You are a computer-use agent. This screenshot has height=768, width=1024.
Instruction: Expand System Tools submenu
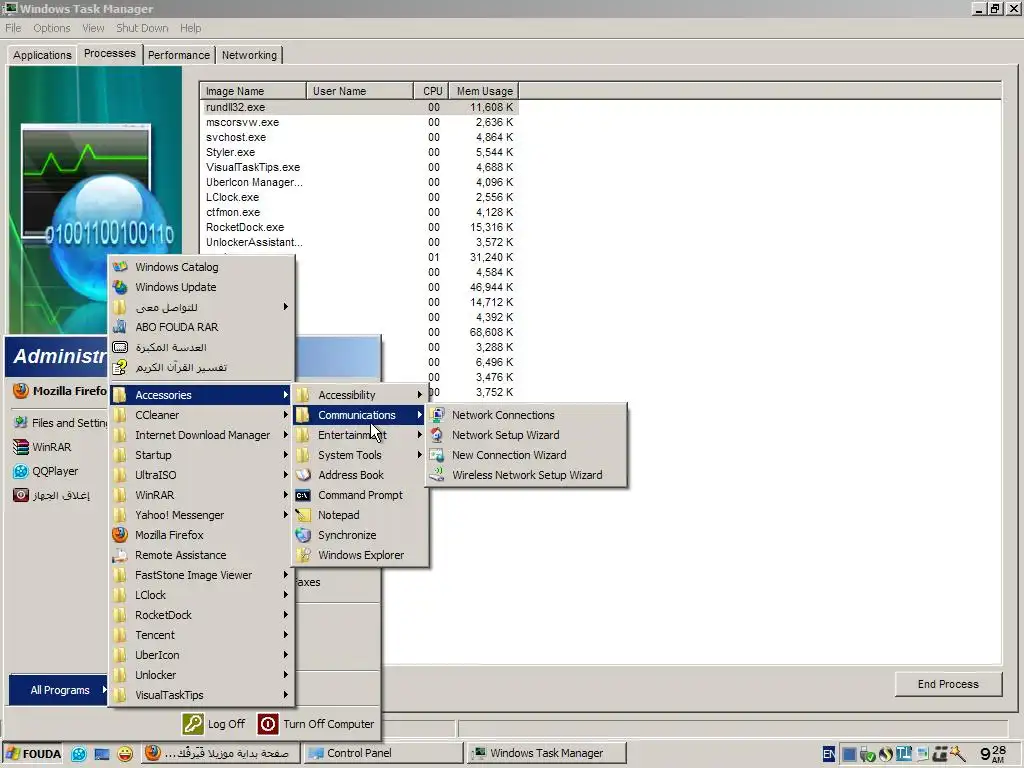360,455
